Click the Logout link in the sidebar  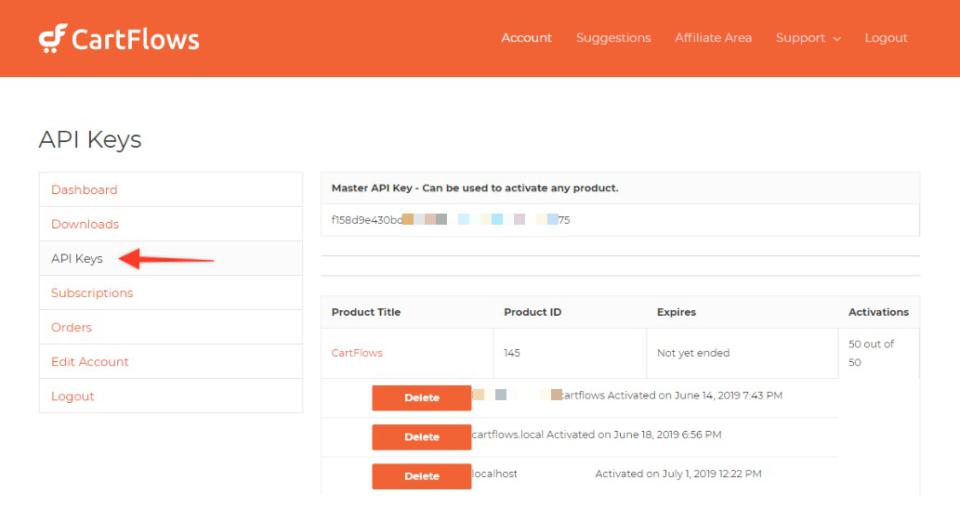73,396
